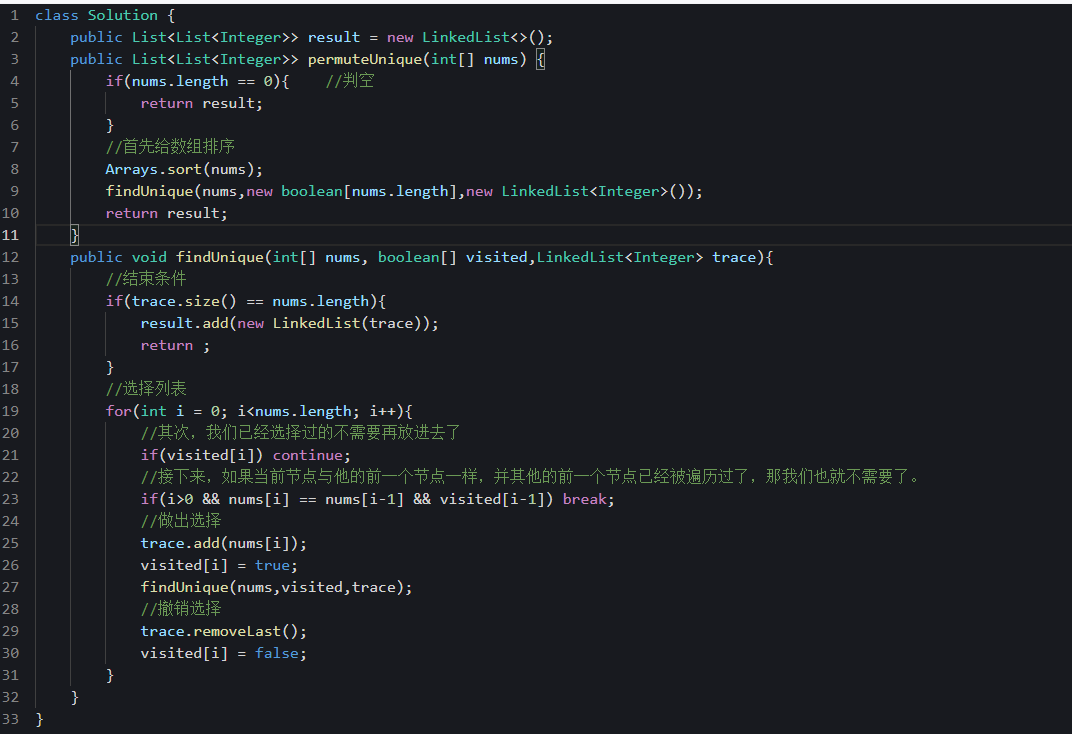Click the comment "//判空"

coord(350,81)
